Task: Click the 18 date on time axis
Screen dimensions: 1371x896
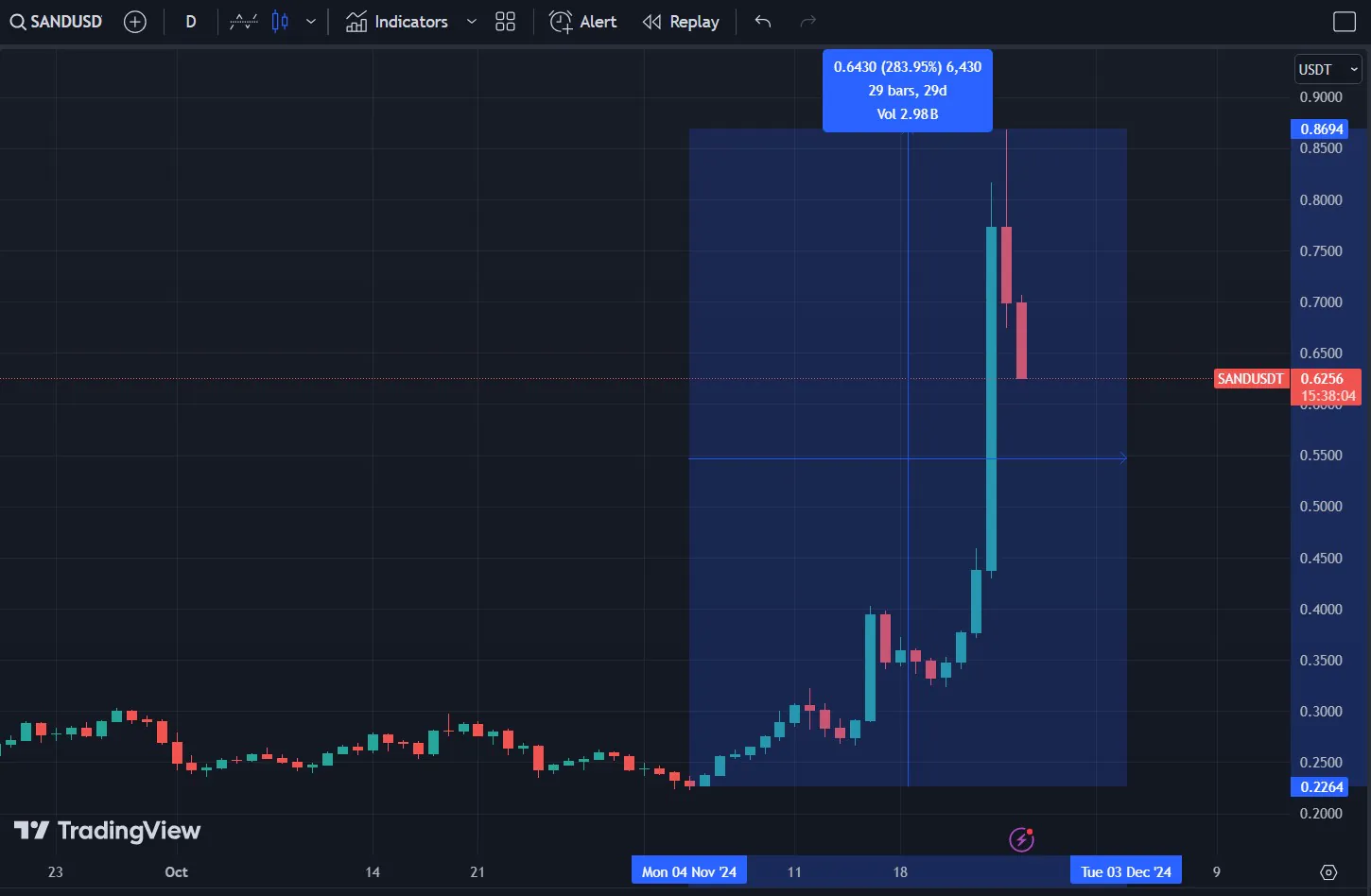Action: click(x=900, y=871)
